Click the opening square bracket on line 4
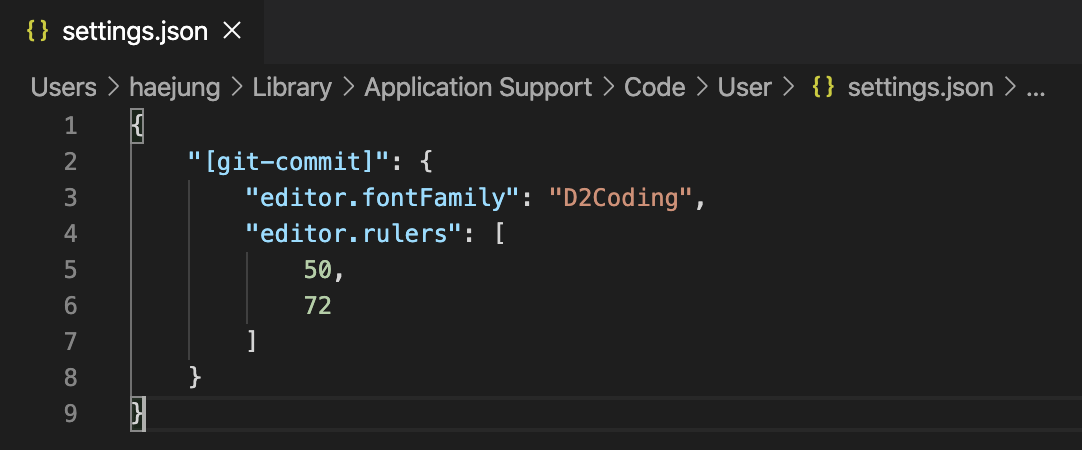This screenshot has height=450, width=1082. tap(500, 234)
